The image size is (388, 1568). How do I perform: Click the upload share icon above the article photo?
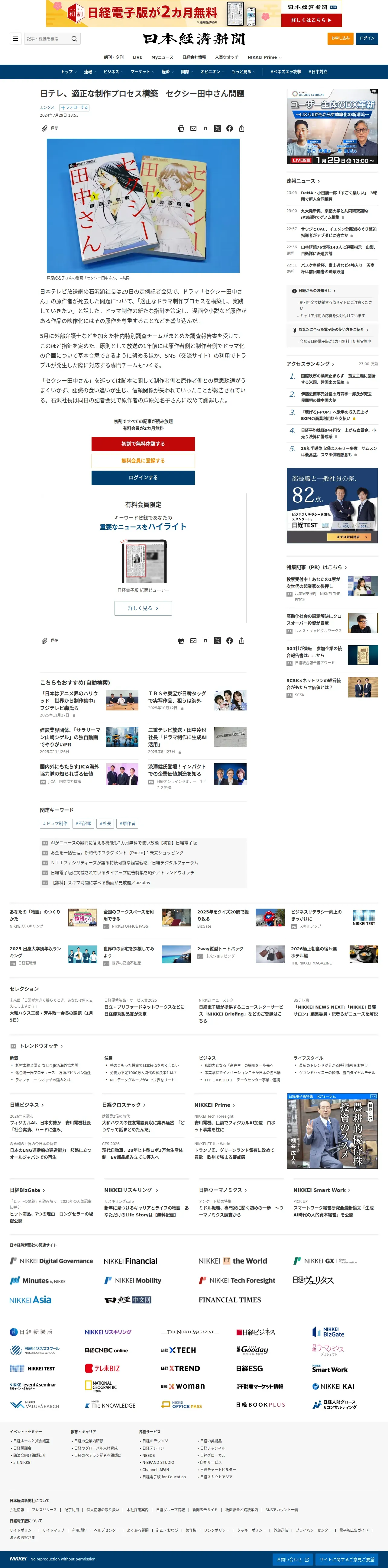[242, 128]
